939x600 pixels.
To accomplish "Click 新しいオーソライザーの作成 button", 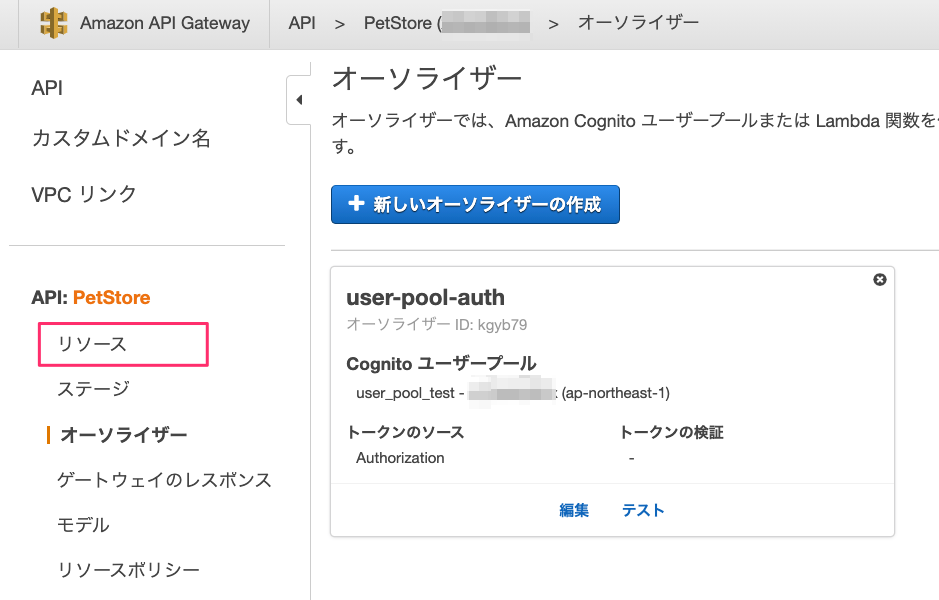I will pyautogui.click(x=475, y=204).
